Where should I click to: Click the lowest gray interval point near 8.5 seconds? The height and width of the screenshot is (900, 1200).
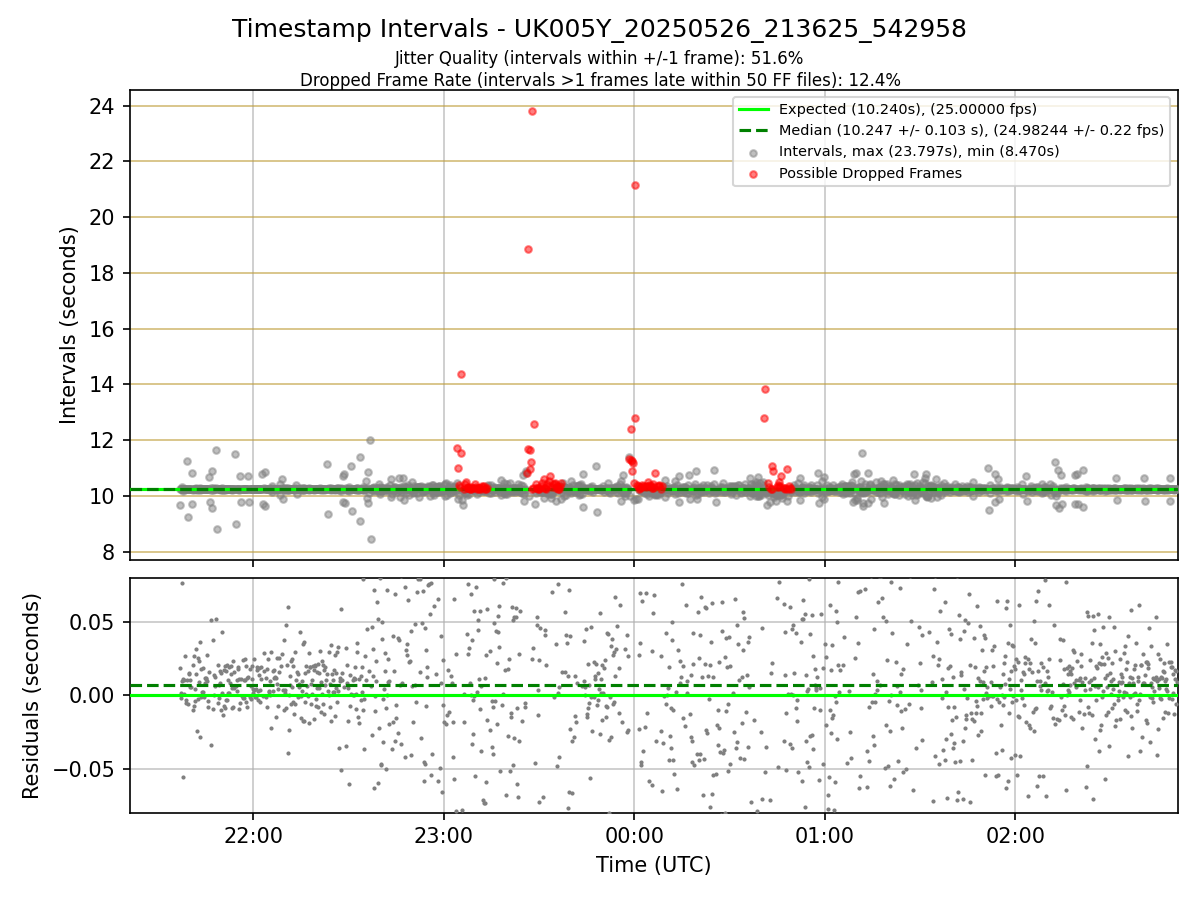pos(371,539)
